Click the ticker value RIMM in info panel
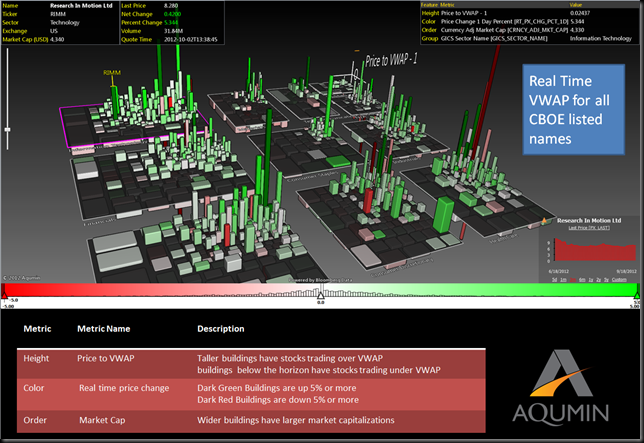644x443 pixels. [58, 14]
